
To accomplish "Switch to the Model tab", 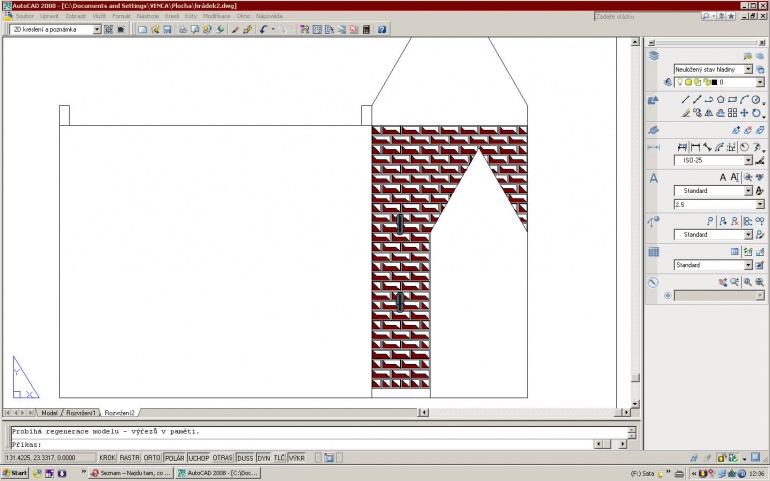I will click(49, 413).
